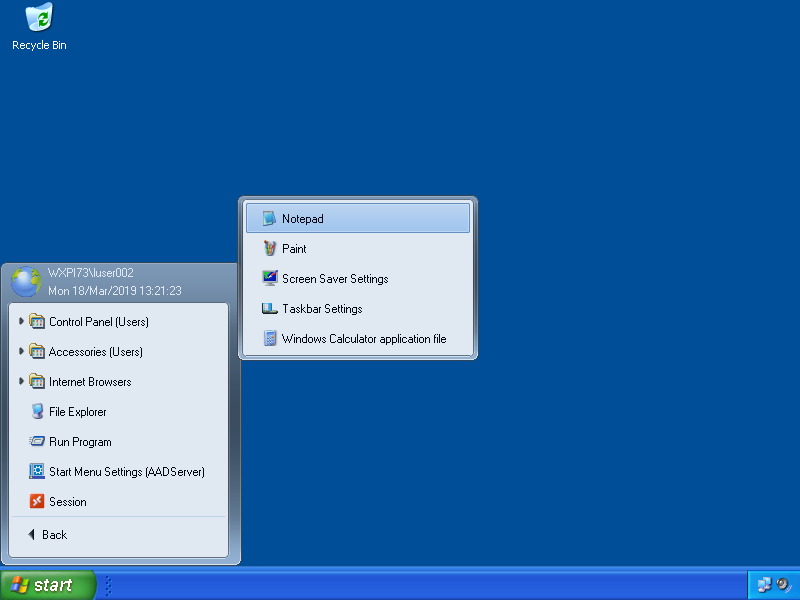The width and height of the screenshot is (800, 600).
Task: Click the green start button
Action: [47, 585]
